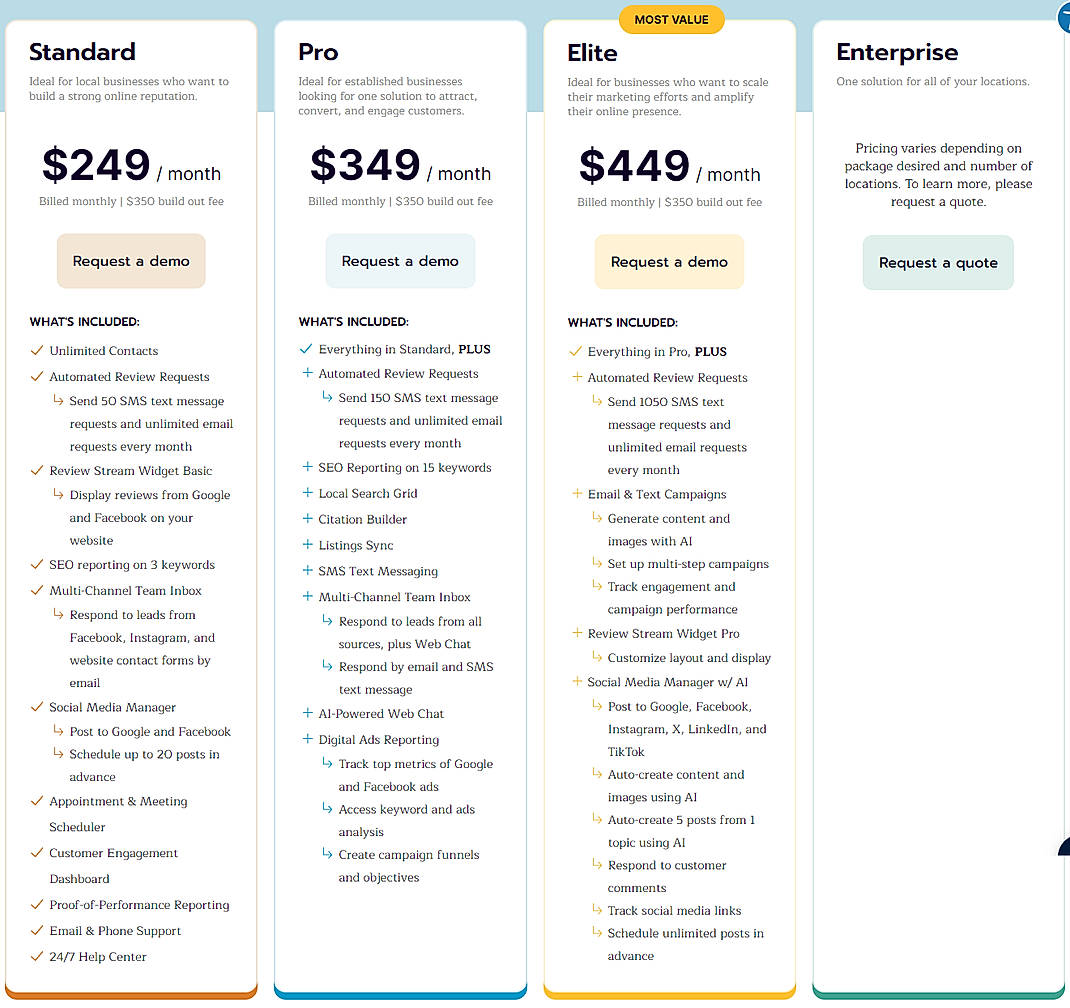
Task: Click the plus icon next to Listings Sync
Action: pos(308,545)
